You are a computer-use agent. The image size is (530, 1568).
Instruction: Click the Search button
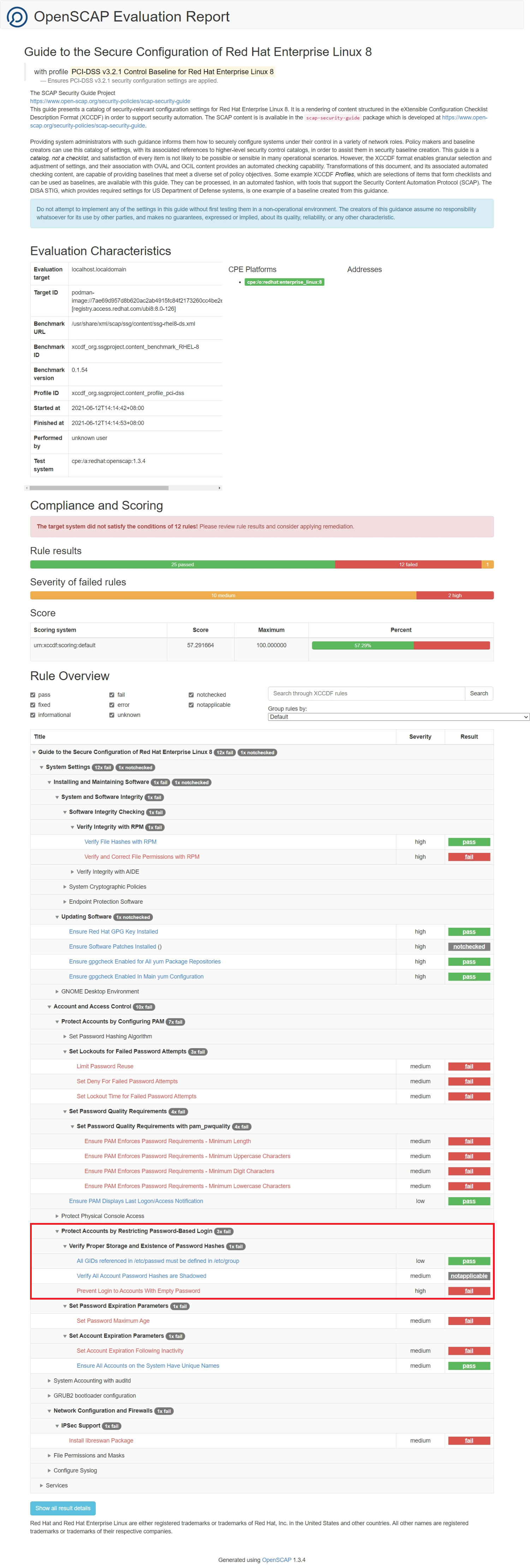pos(479,693)
